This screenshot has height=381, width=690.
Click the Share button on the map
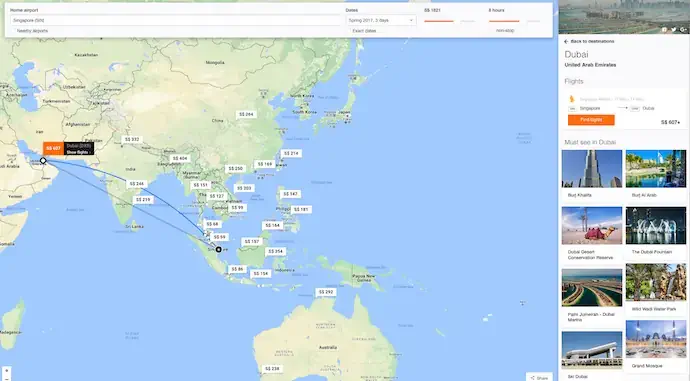click(x=540, y=377)
